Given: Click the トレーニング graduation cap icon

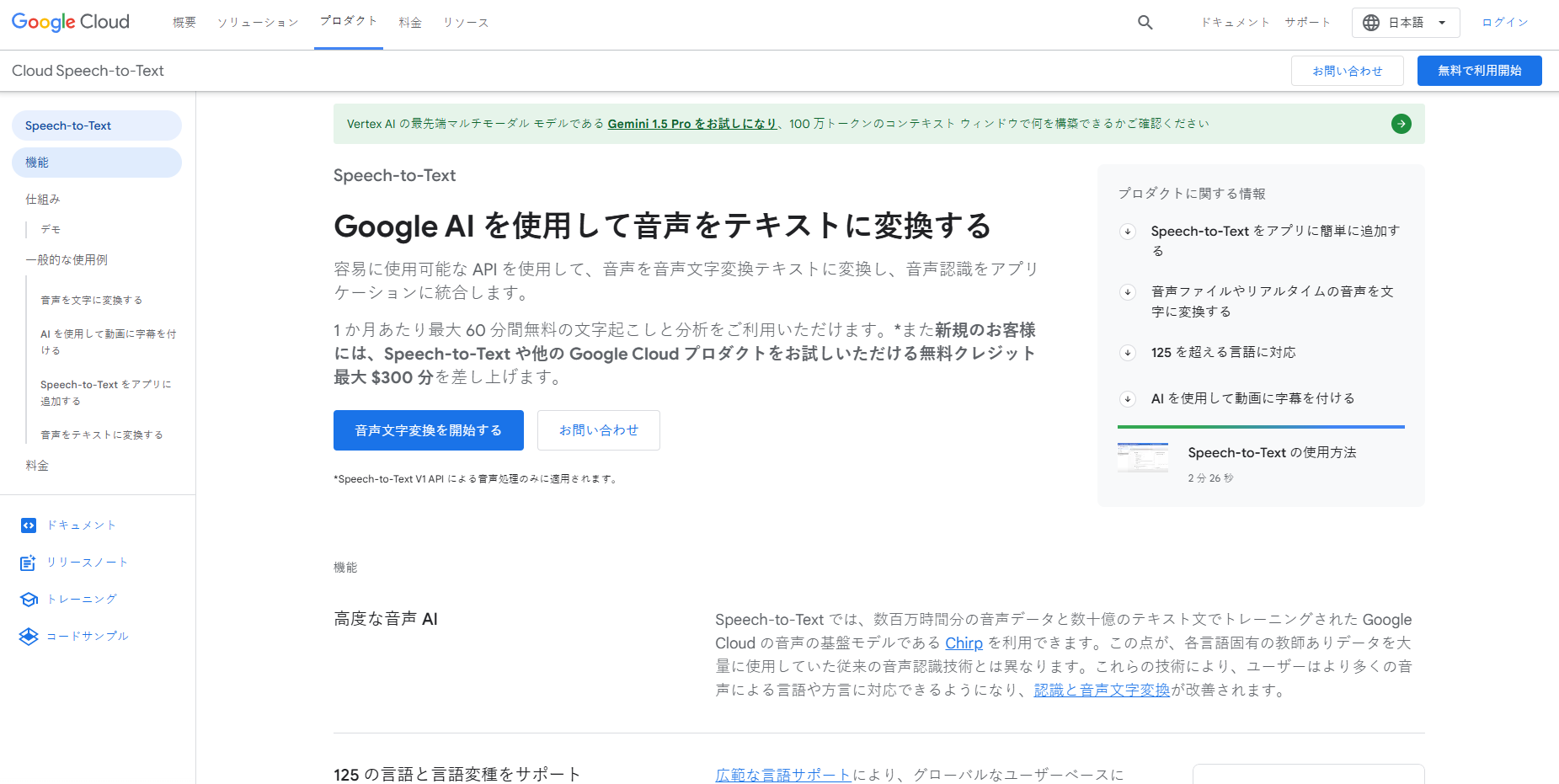Looking at the screenshot, I should pos(29,600).
